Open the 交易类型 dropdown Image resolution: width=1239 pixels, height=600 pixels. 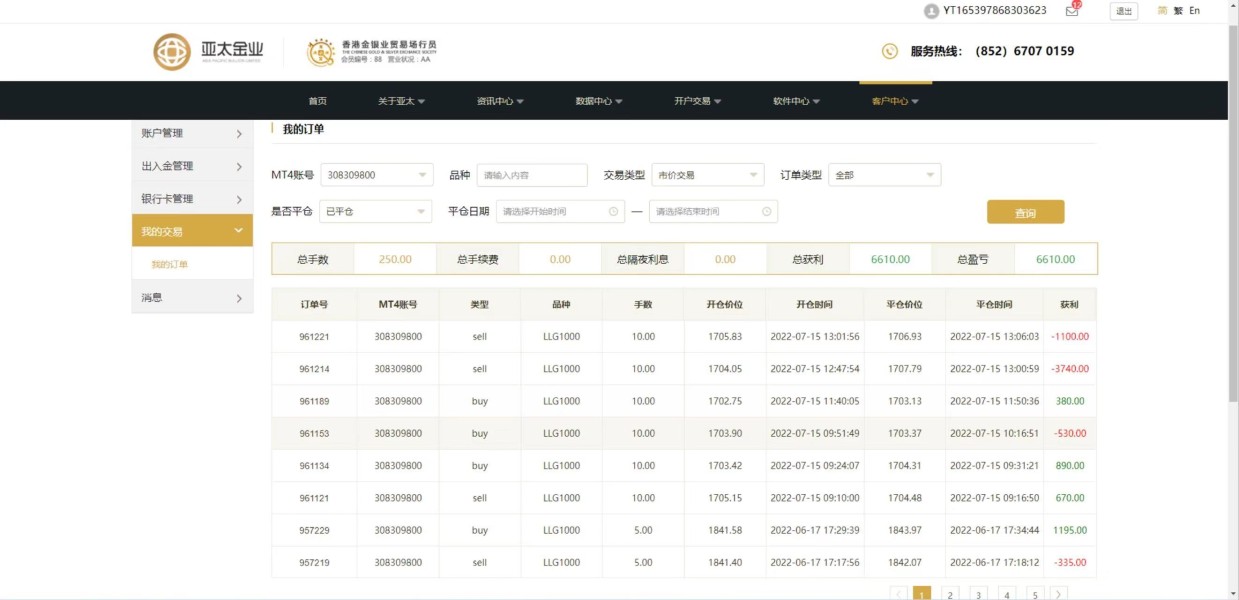tap(708, 175)
